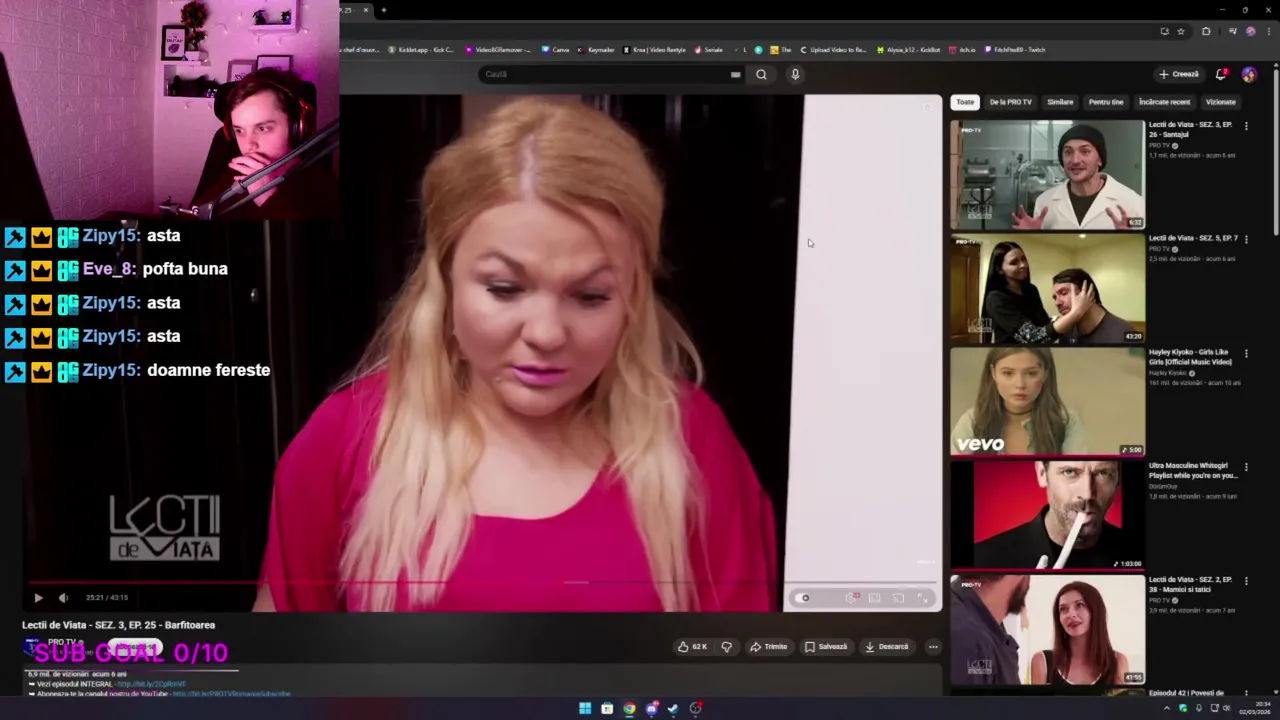Select the Încărcate recent filter chip

[x=1164, y=102]
